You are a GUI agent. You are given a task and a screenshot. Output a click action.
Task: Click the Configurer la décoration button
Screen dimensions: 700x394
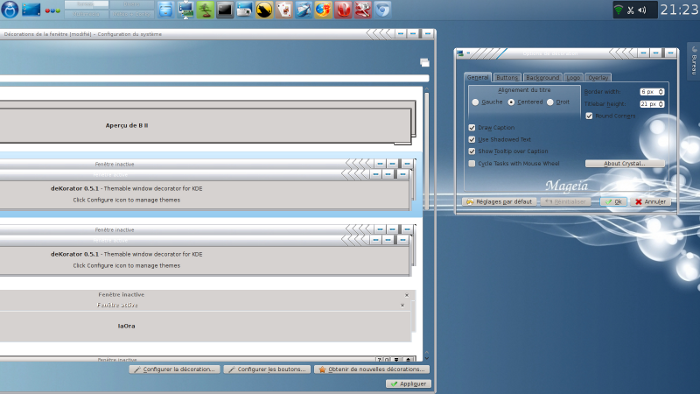pos(175,369)
